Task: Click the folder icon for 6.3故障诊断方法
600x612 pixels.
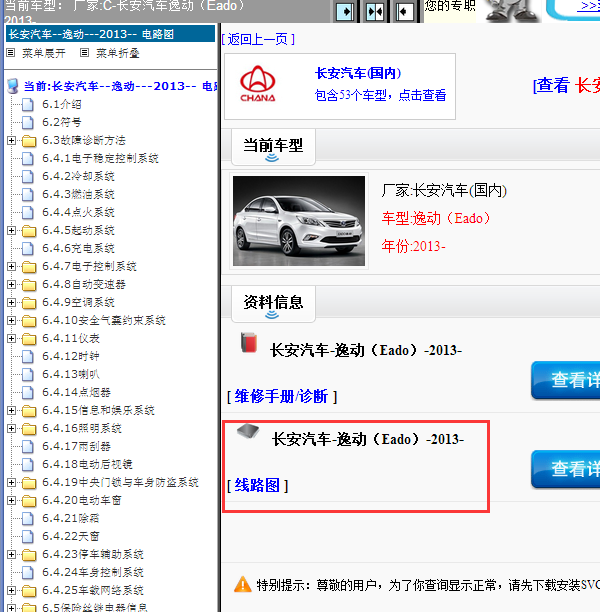Action: [29, 141]
